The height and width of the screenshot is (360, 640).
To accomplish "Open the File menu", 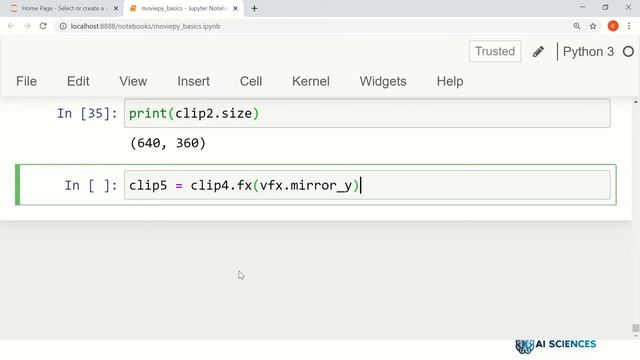I will pos(27,81).
